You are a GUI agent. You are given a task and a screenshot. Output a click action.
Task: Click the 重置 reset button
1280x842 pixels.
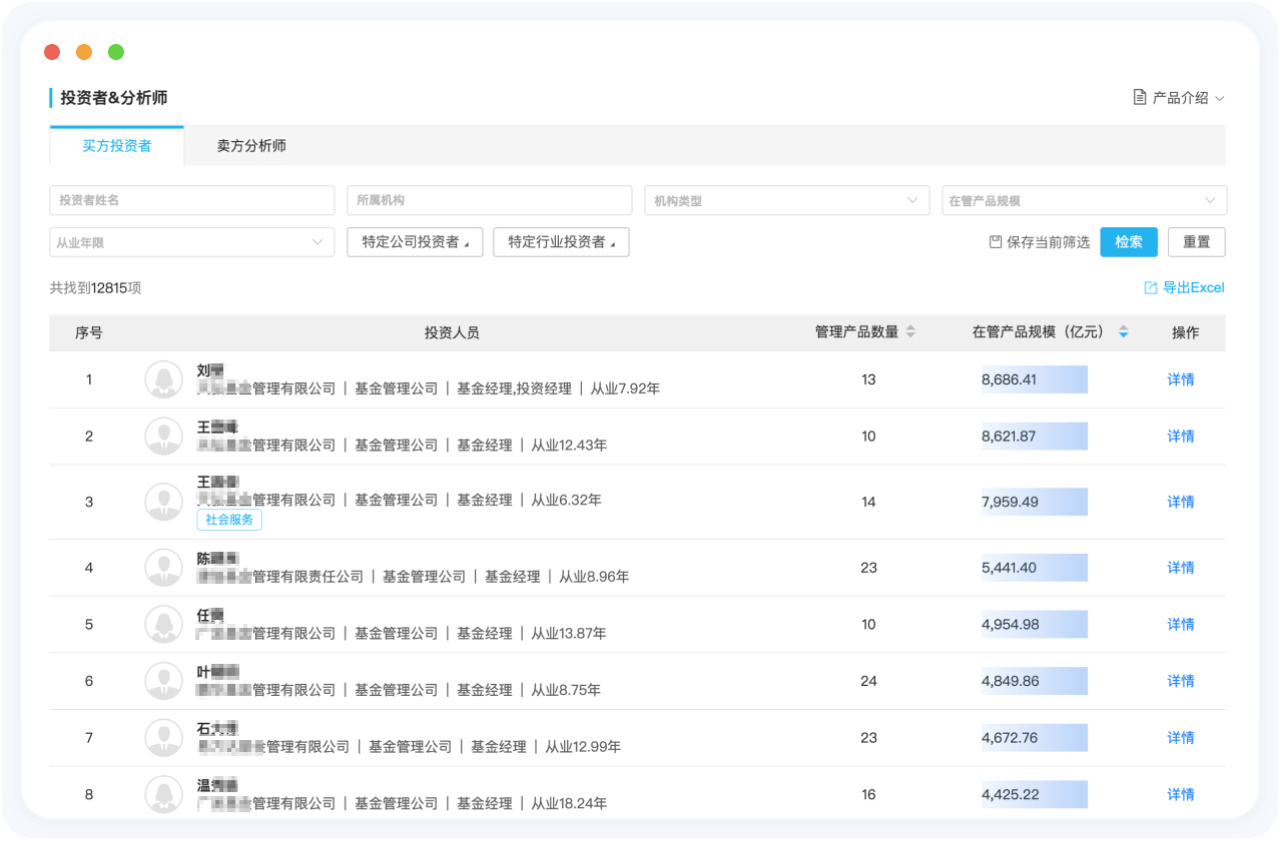(x=1197, y=242)
